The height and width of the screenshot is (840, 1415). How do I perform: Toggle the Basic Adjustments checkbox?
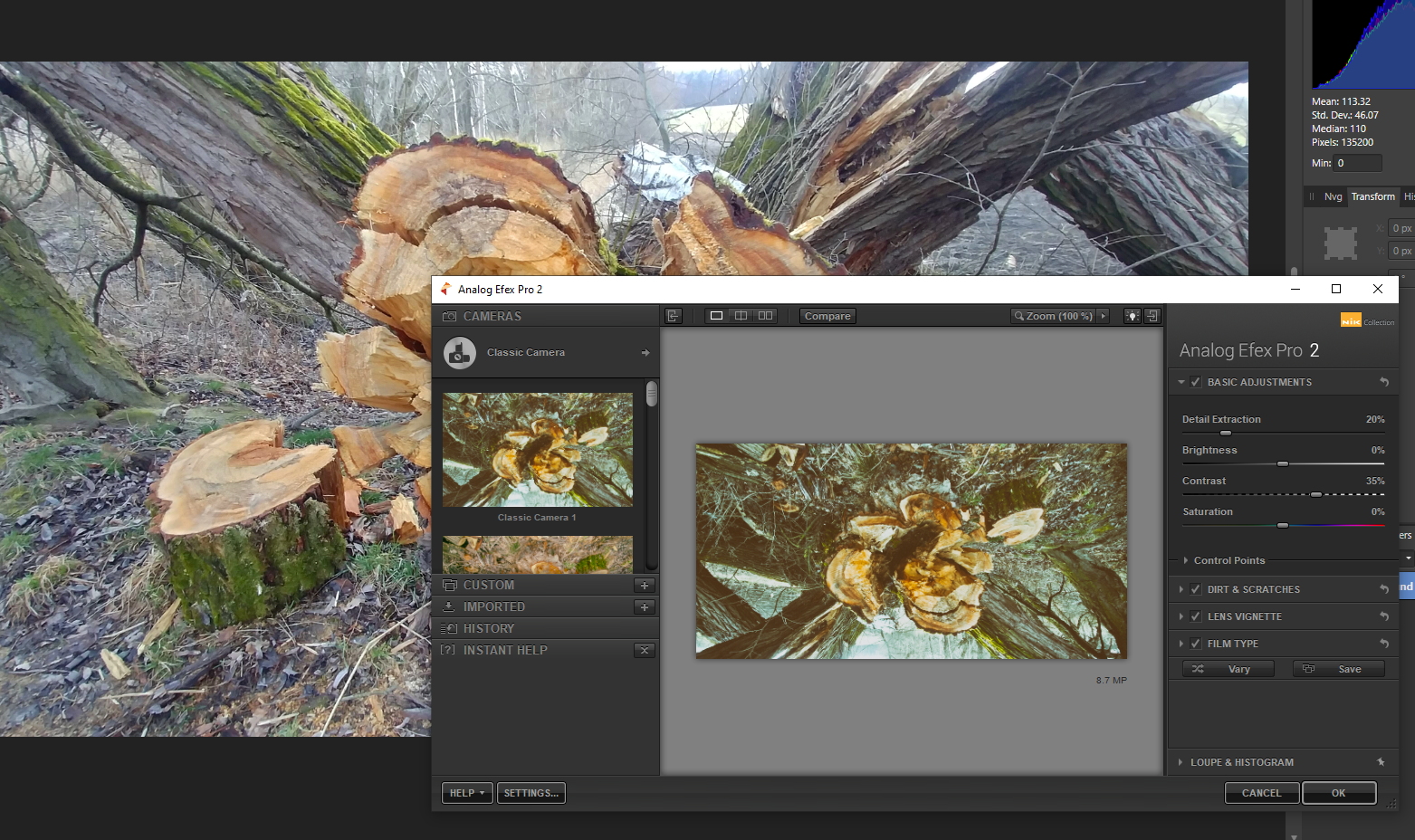click(1196, 382)
